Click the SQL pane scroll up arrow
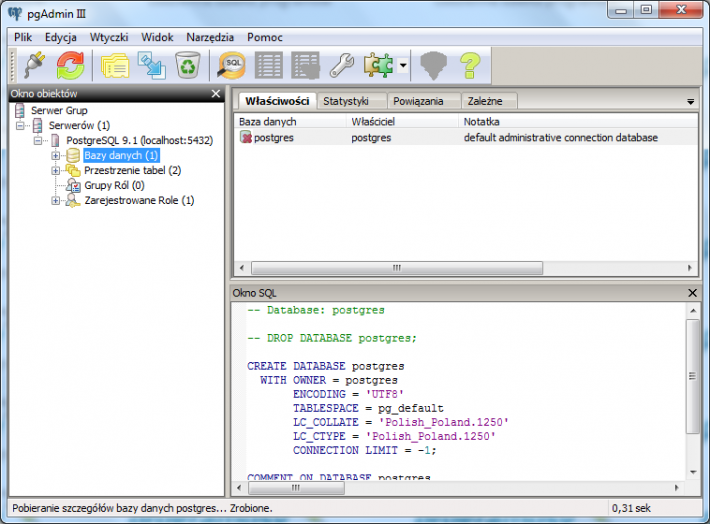The image size is (710, 524). tap(693, 311)
